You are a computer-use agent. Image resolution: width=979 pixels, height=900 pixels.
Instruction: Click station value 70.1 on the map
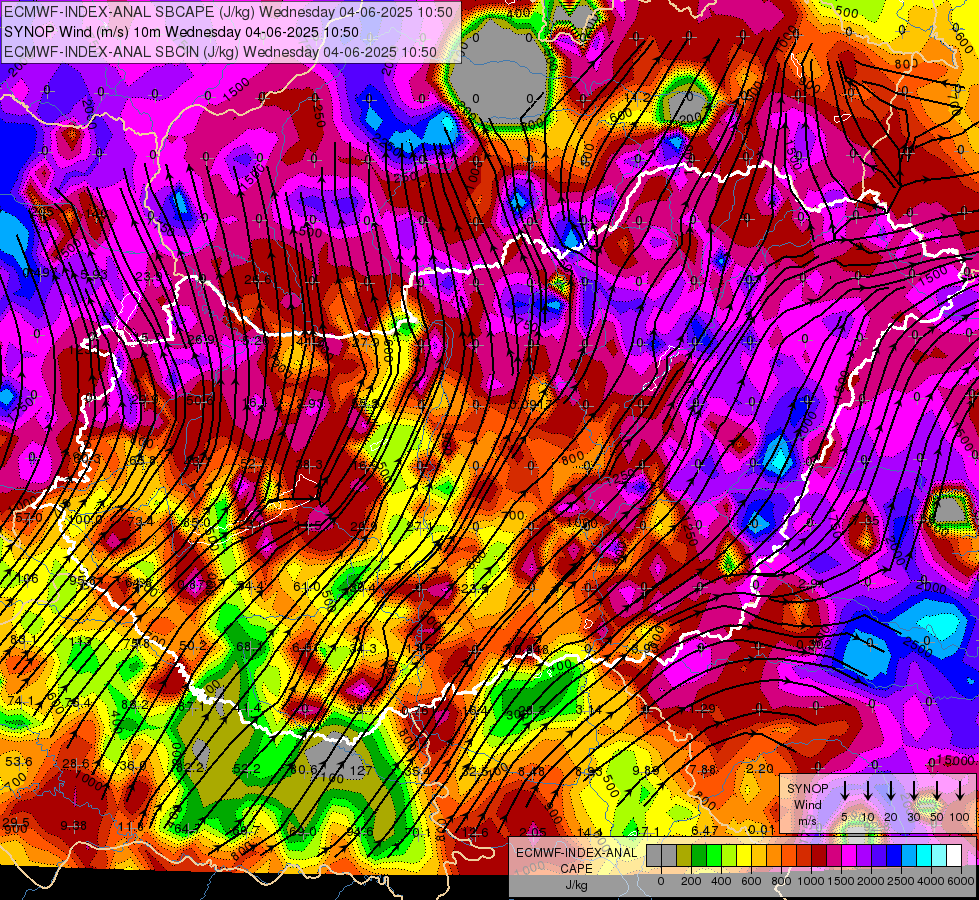pos(418,833)
